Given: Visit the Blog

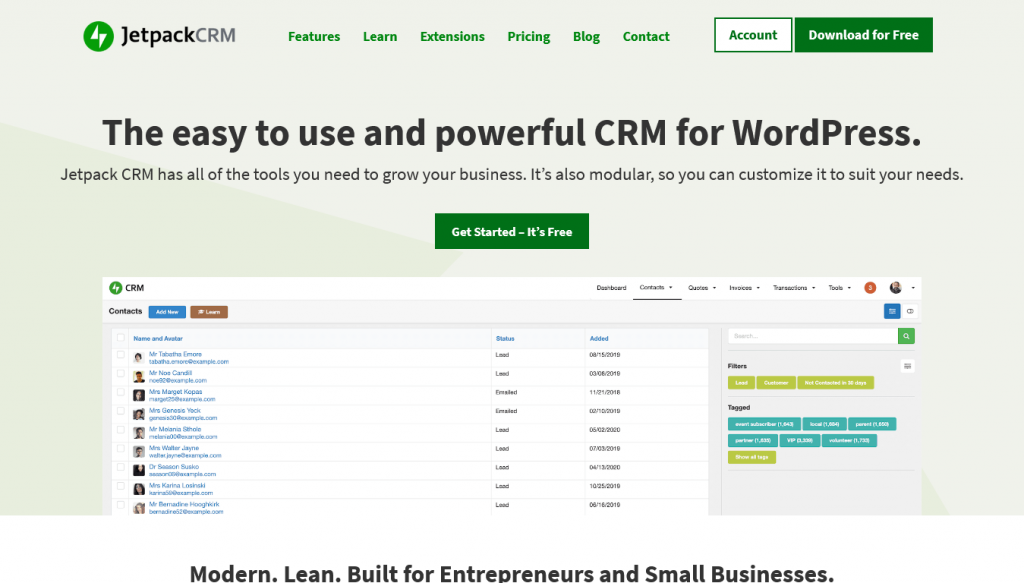Looking at the screenshot, I should click(586, 37).
